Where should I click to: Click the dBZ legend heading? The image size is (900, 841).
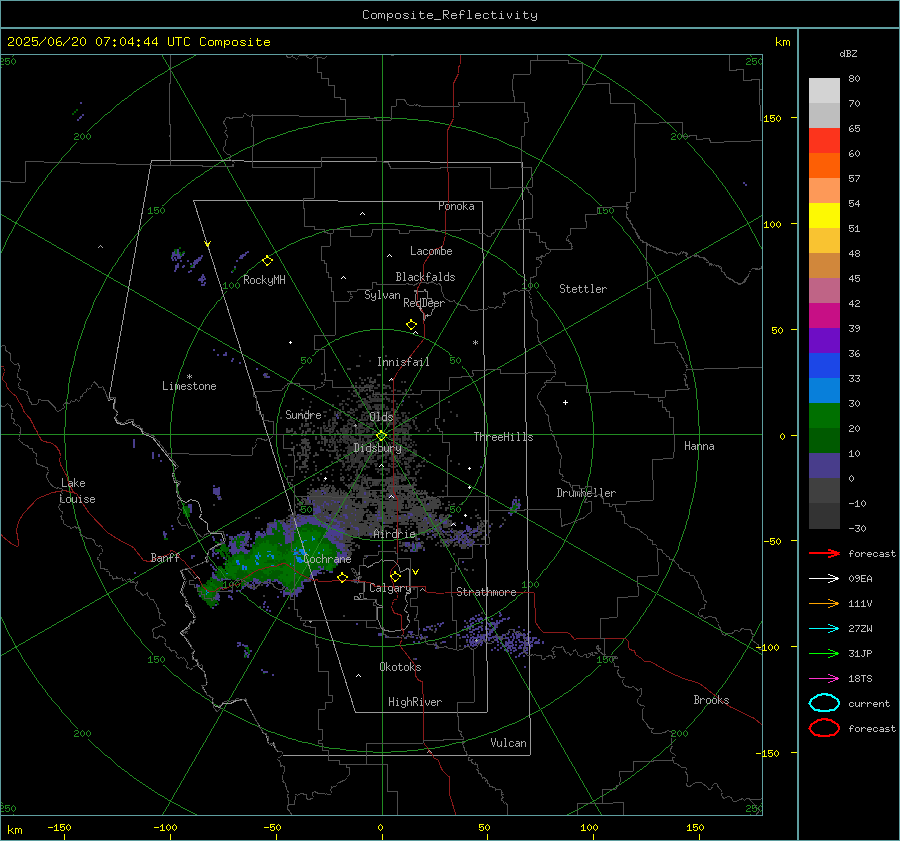pyautogui.click(x=848, y=53)
